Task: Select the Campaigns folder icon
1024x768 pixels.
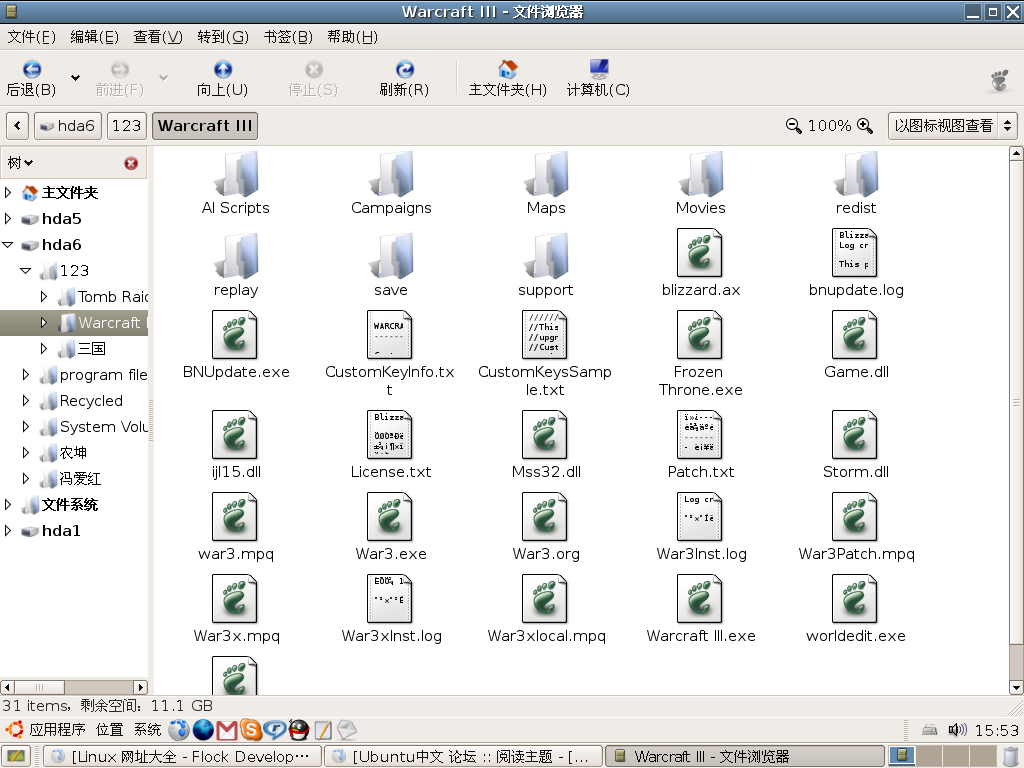Action: [x=391, y=174]
